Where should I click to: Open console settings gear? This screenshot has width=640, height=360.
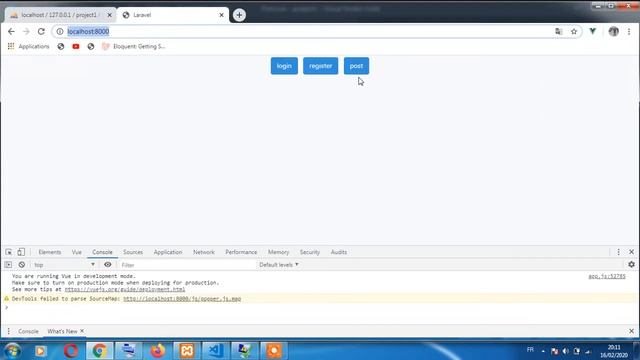pyautogui.click(x=631, y=265)
